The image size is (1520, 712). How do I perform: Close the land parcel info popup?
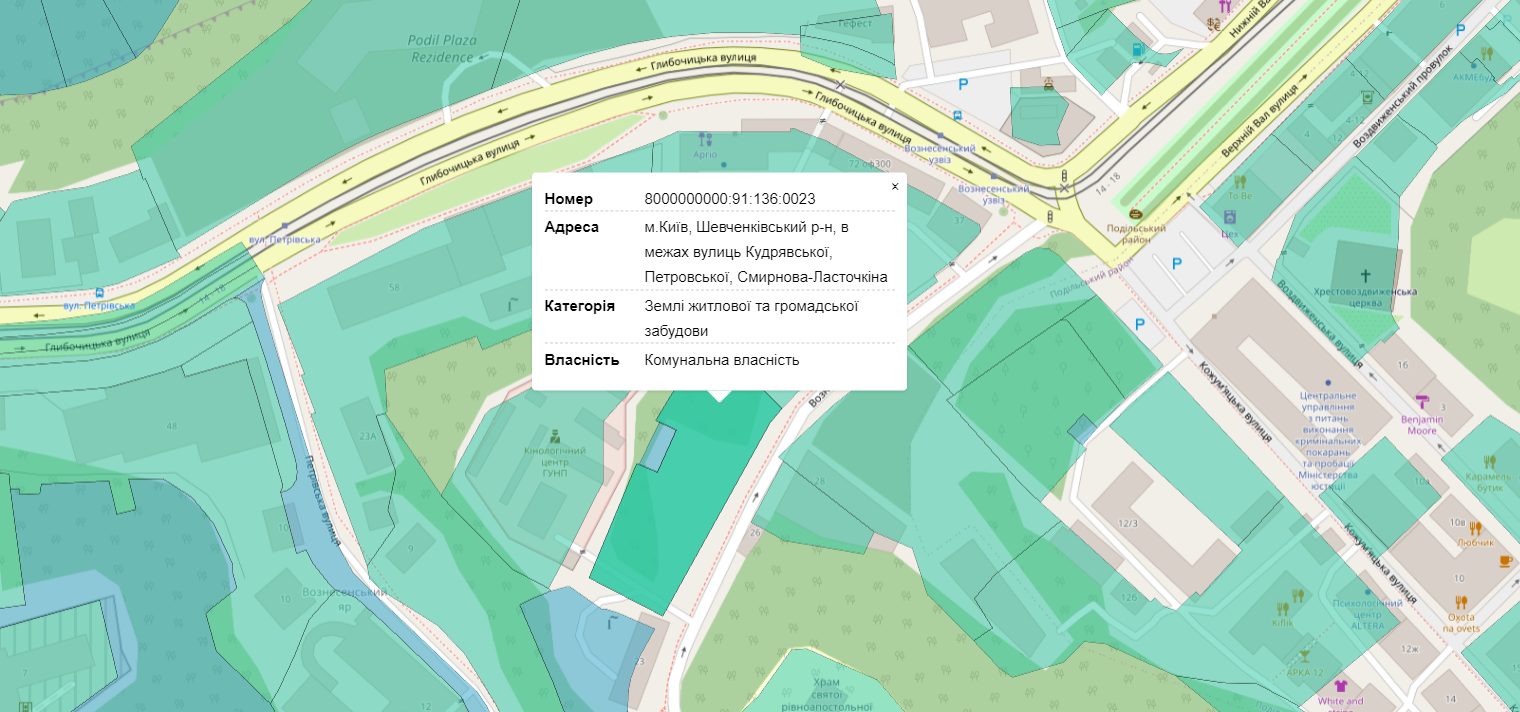coord(895,186)
